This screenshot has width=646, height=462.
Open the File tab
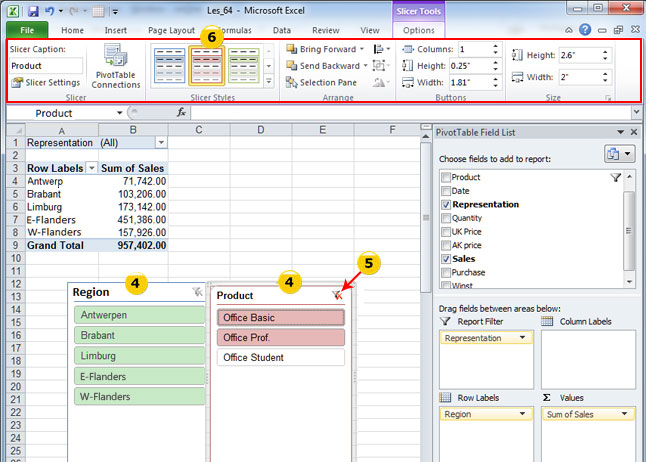[27, 30]
